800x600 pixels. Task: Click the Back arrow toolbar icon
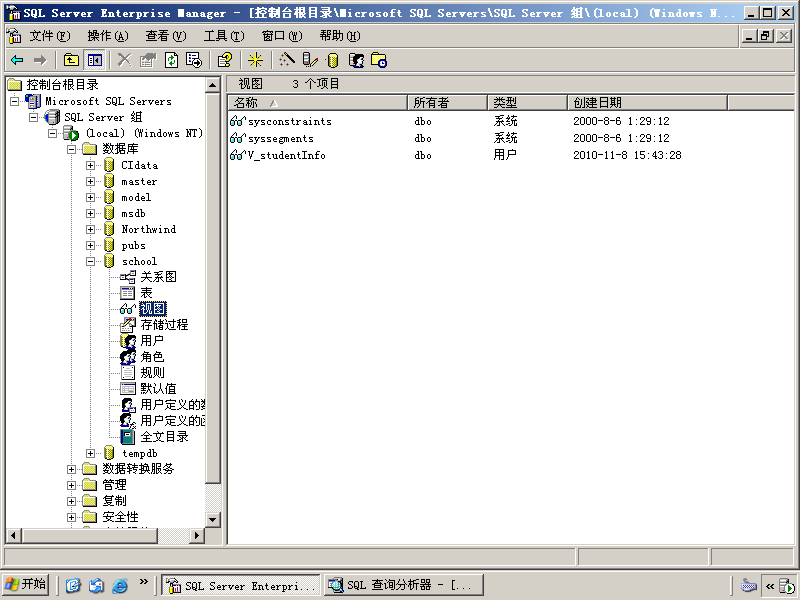pyautogui.click(x=17, y=60)
